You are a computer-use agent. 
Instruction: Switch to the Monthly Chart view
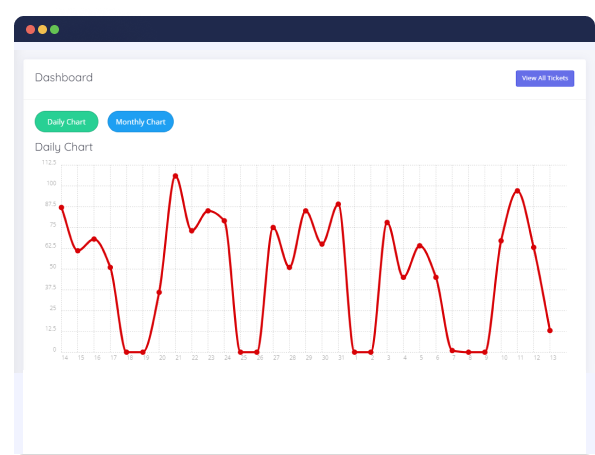click(x=140, y=121)
